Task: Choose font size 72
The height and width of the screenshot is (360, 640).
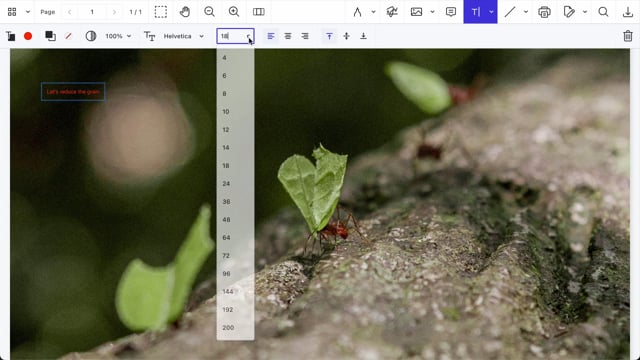Action: click(x=235, y=256)
